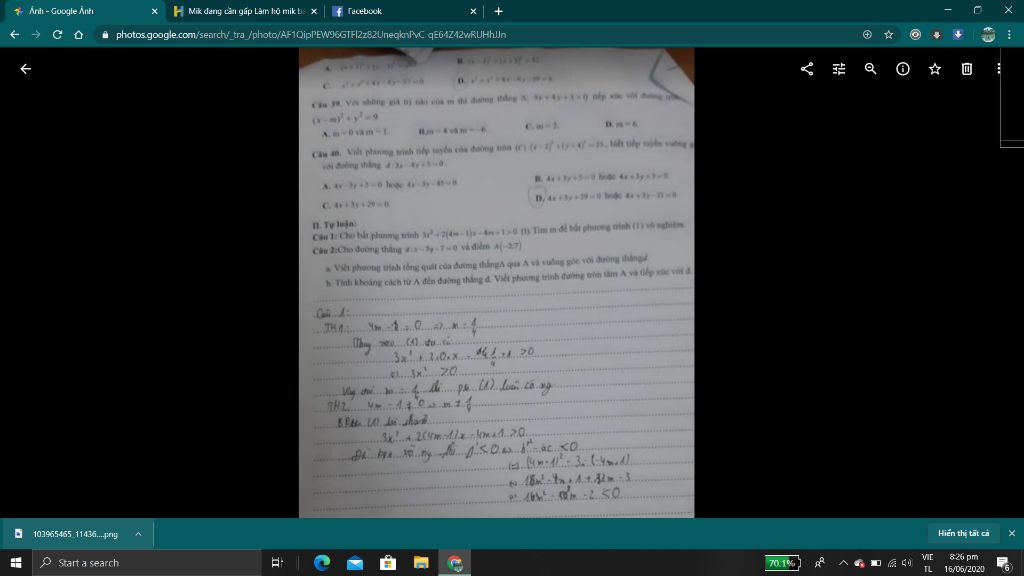This screenshot has height=576, width=1024.
Task: Open Google Photos more options menu
Action: (x=999, y=69)
